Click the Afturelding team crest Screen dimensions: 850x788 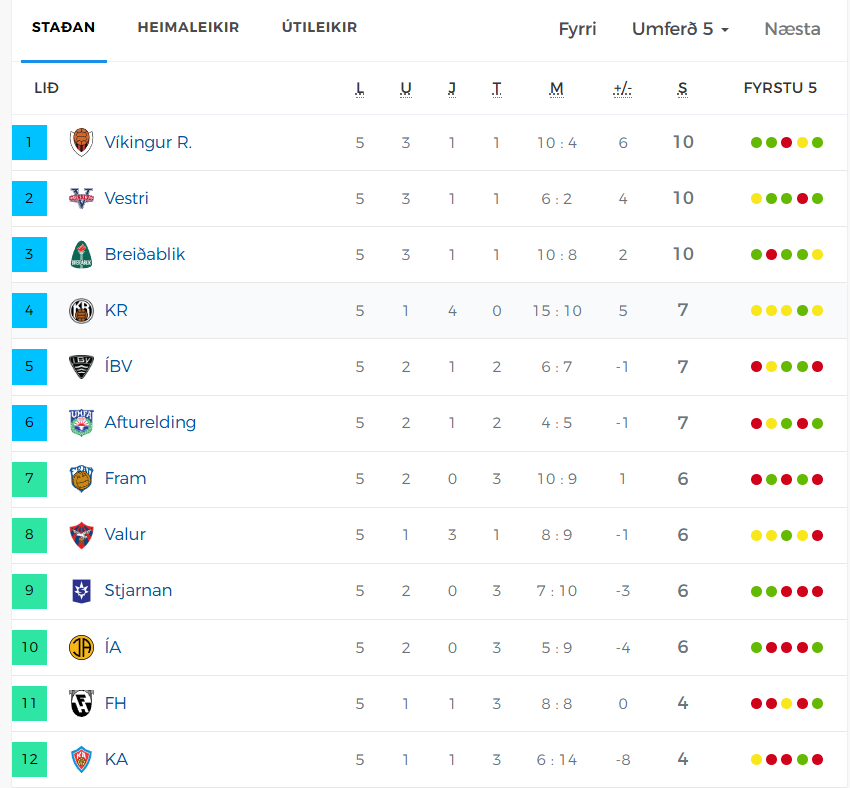click(81, 423)
